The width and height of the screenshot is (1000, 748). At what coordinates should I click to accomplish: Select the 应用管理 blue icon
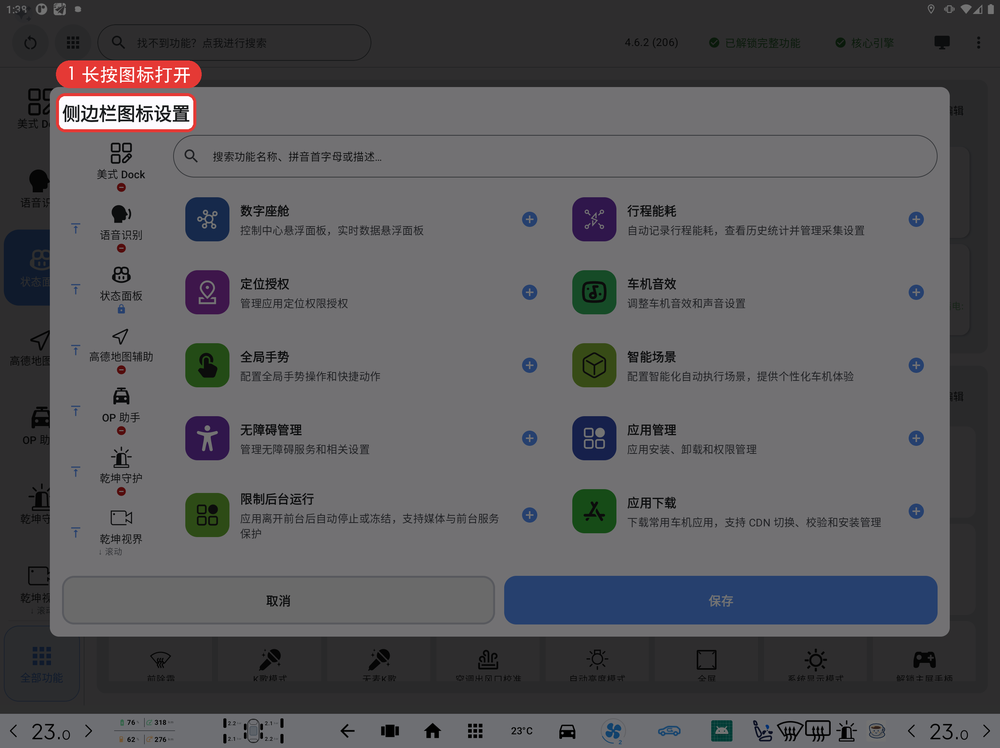pyautogui.click(x=594, y=438)
